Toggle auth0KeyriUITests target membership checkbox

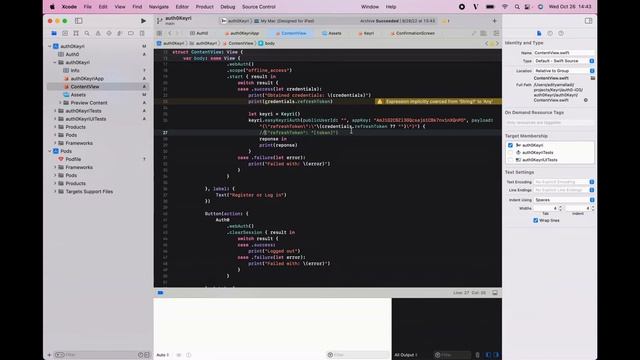coord(510,160)
